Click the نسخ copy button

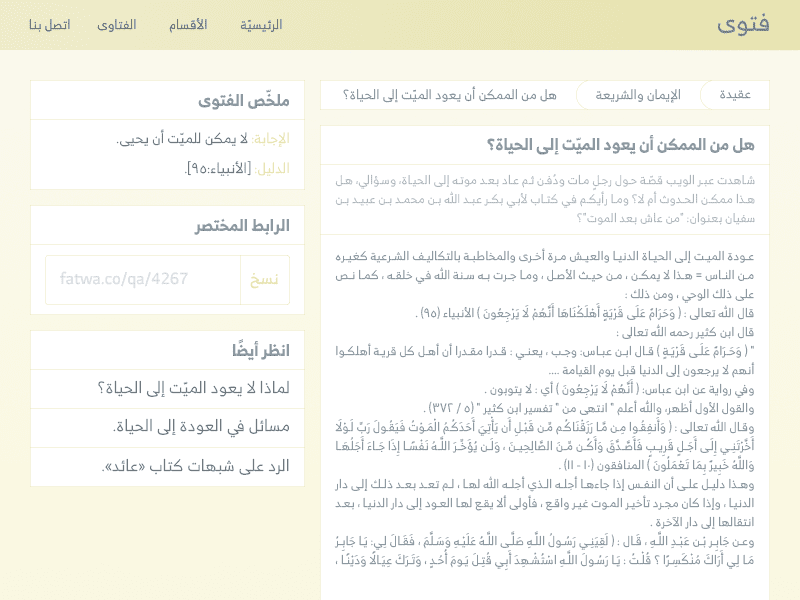[264, 280]
